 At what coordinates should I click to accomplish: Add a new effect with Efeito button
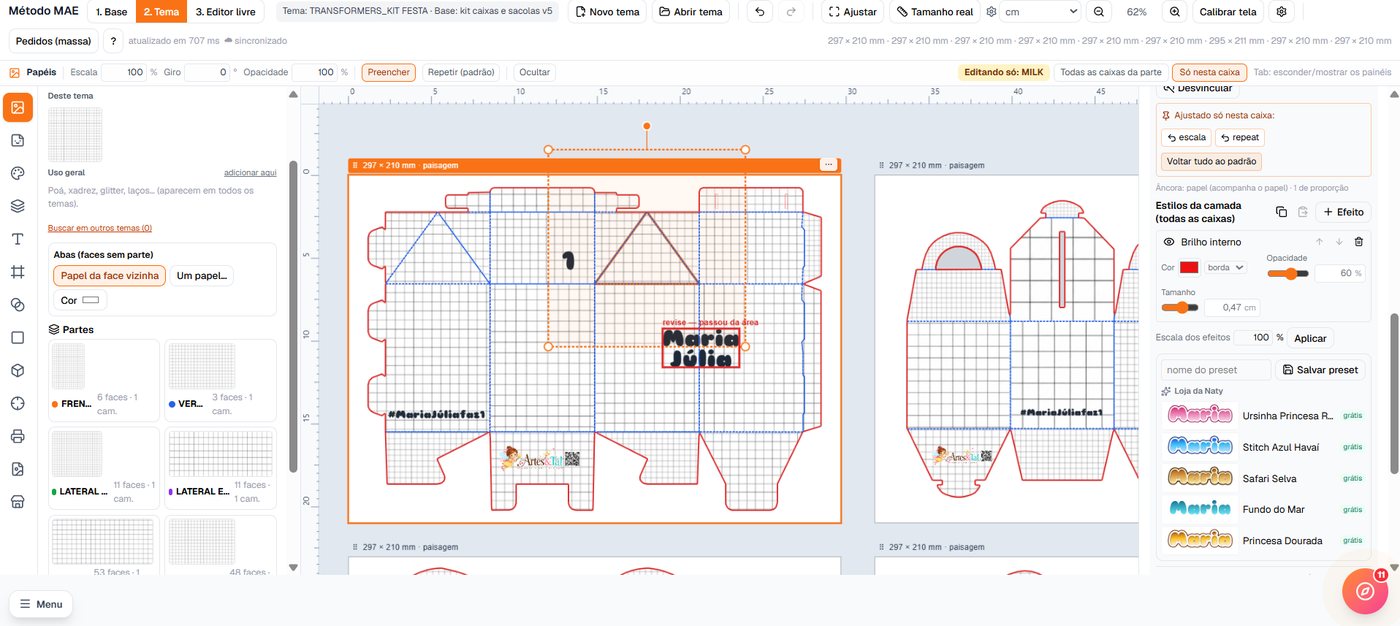[x=1343, y=212]
